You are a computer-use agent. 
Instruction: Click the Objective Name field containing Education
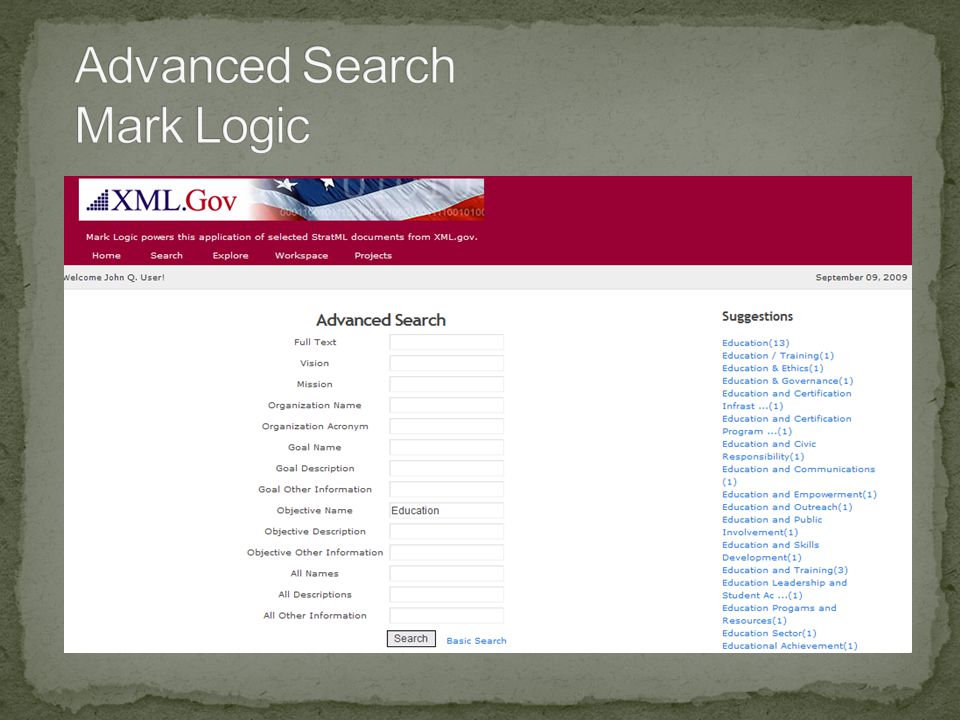point(446,511)
